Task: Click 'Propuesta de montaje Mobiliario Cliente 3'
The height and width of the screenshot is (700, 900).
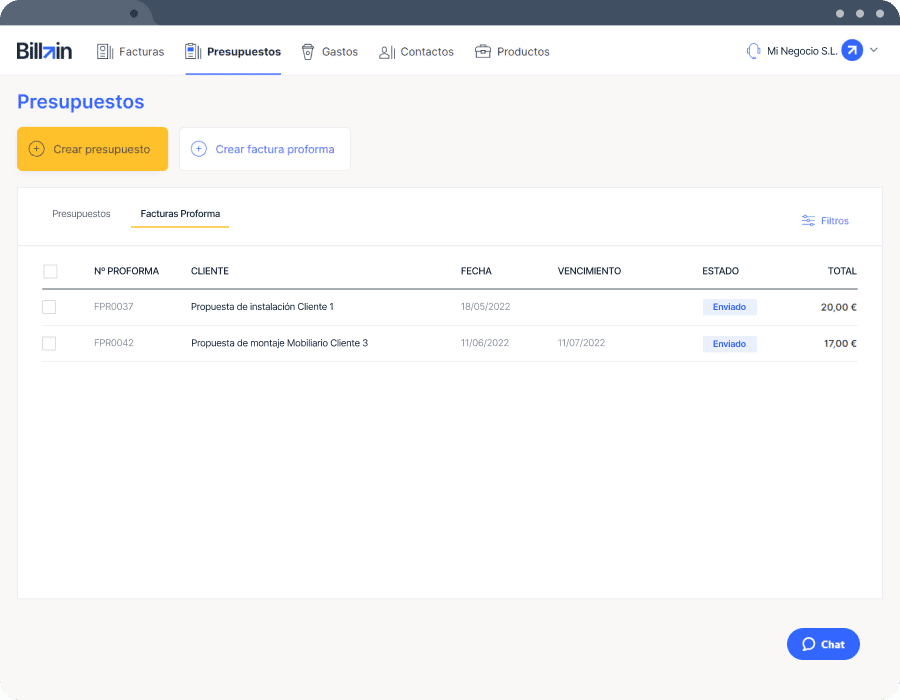Action: pyautogui.click(x=280, y=343)
